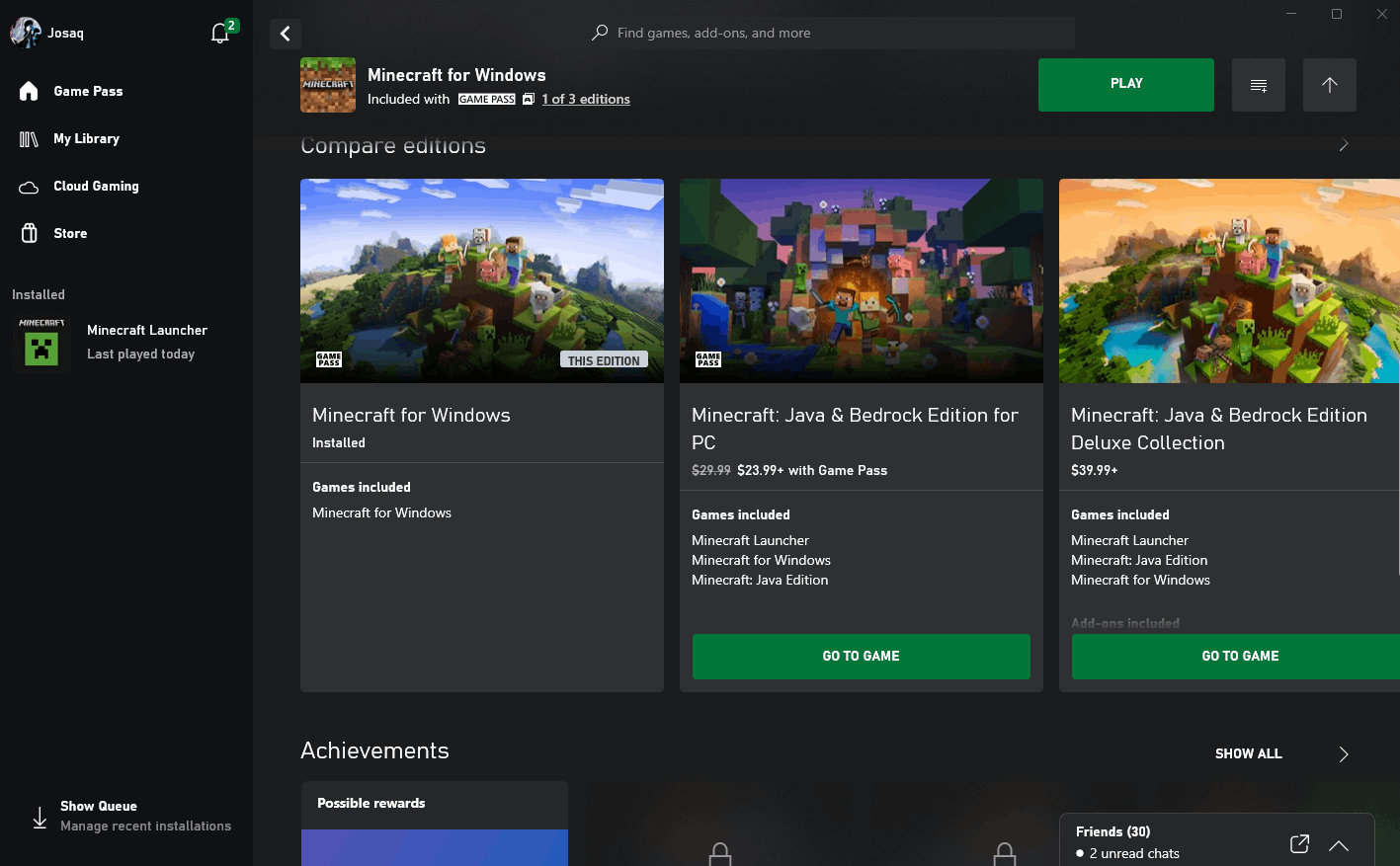
Task: Click the Josaq username
Action: (x=66, y=33)
